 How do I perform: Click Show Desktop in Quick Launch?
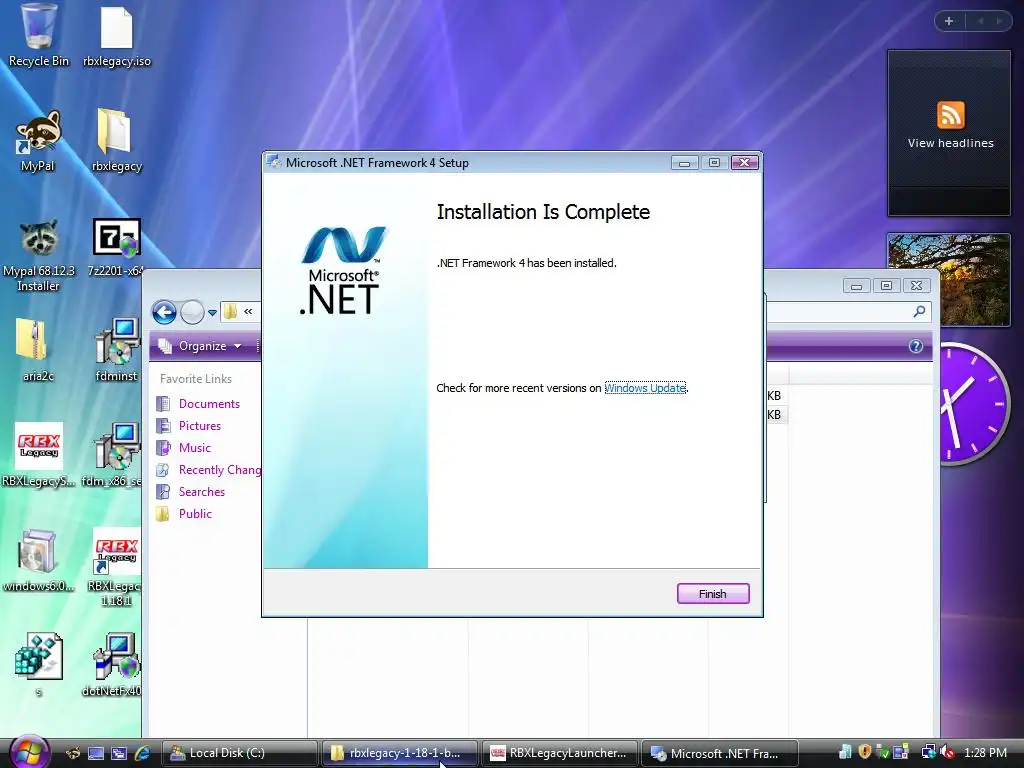point(96,753)
